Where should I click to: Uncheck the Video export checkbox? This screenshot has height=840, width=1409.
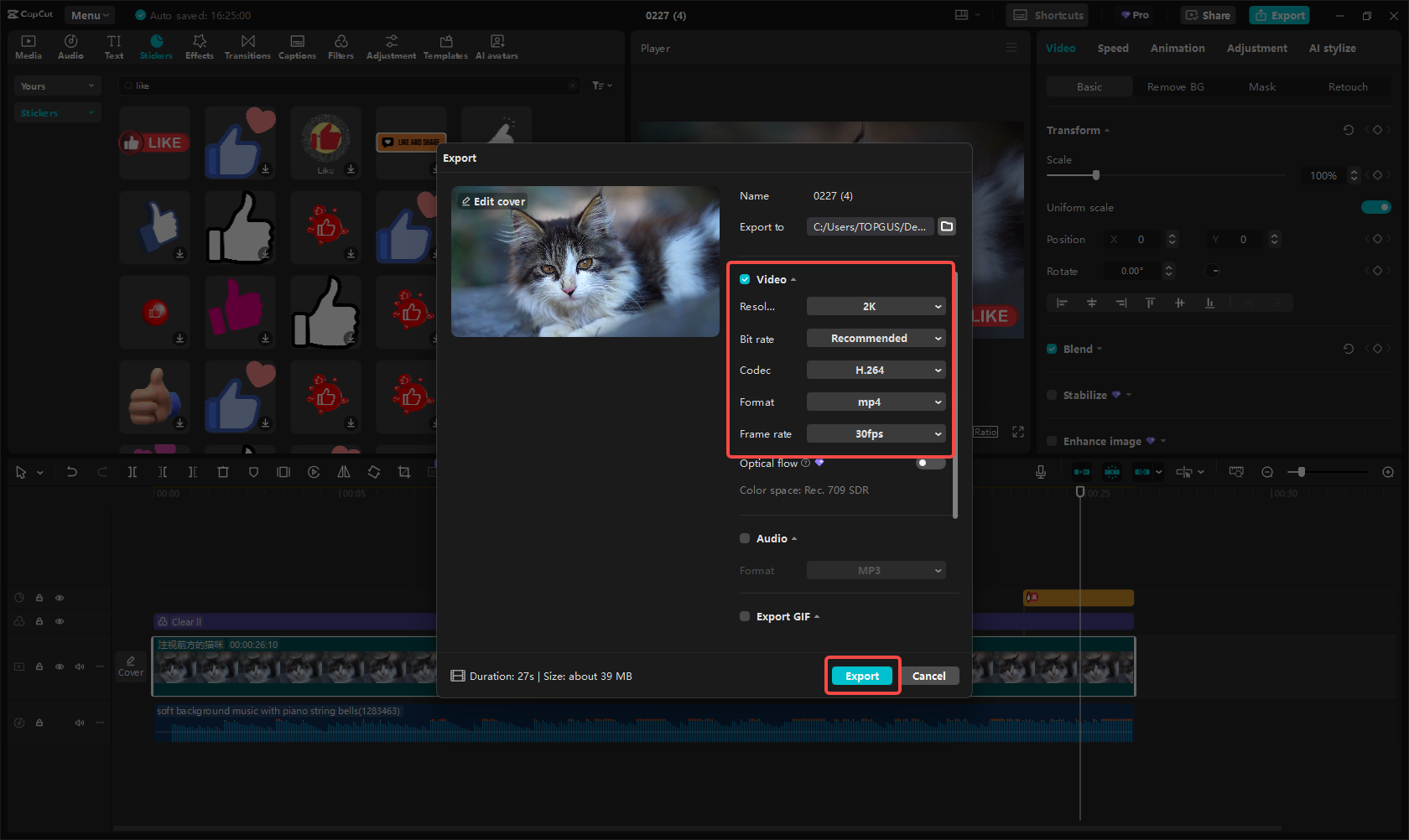coord(745,279)
